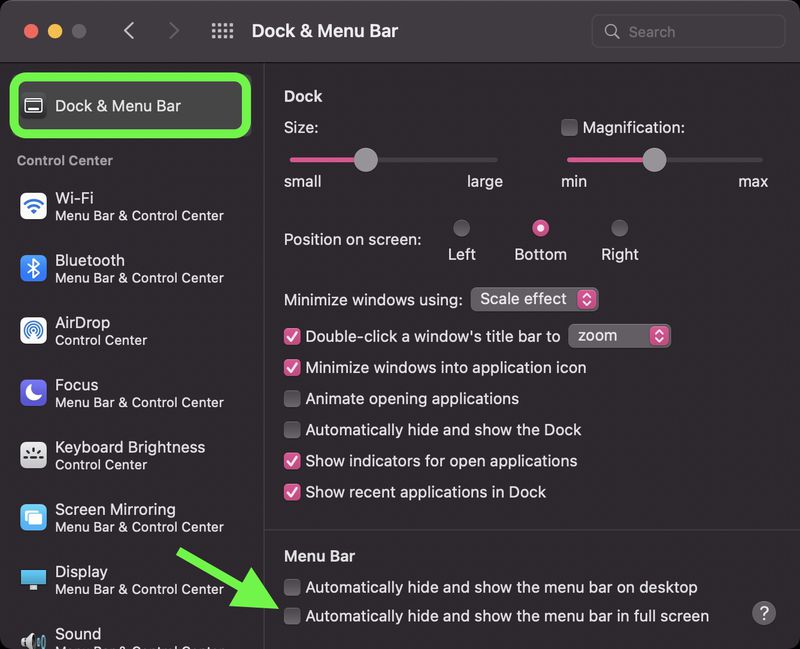Select Left for position on screen
This screenshot has width=800, height=649.
461,227
